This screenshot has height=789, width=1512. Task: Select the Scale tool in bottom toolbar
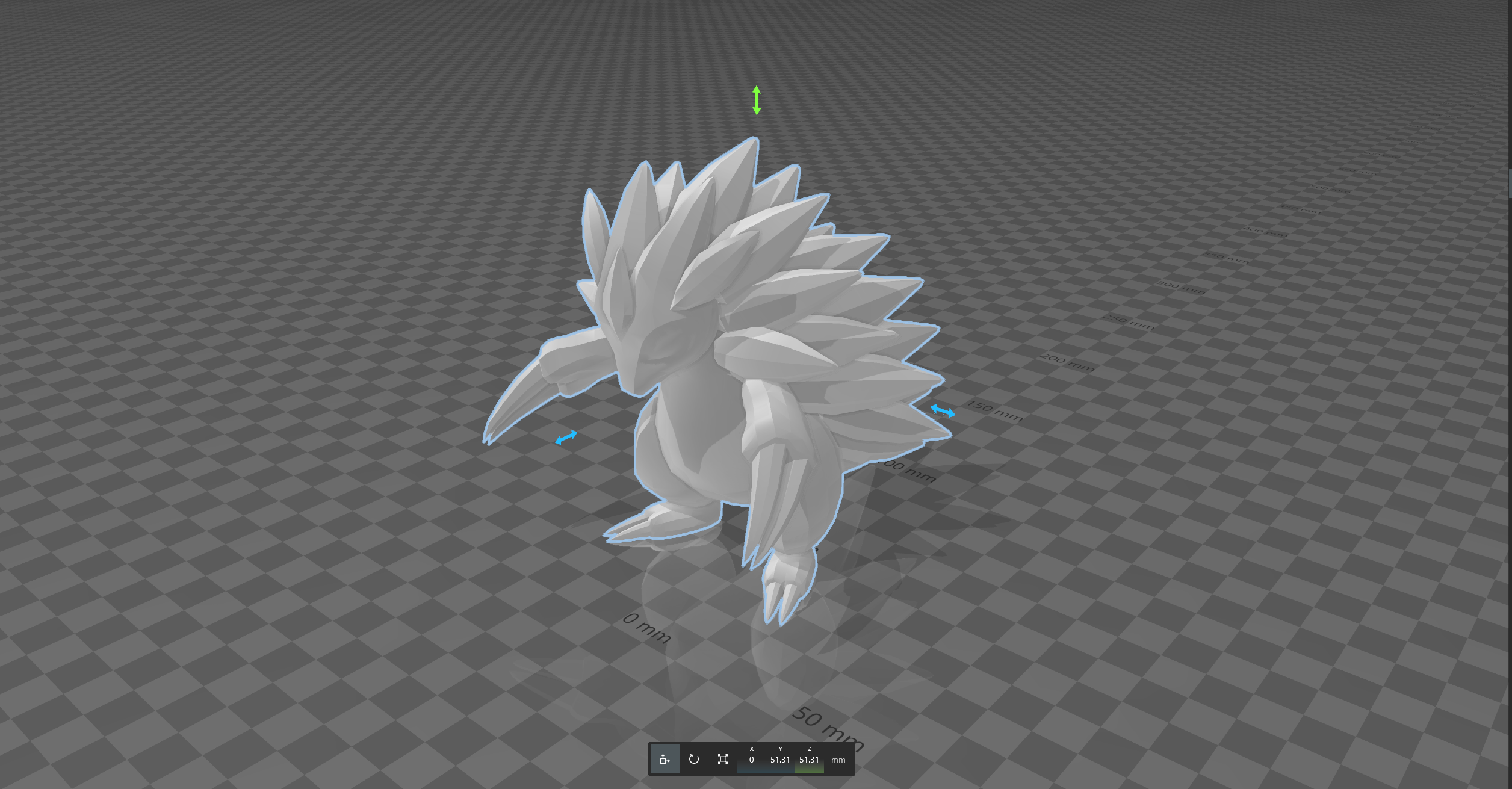pyautogui.click(x=723, y=759)
